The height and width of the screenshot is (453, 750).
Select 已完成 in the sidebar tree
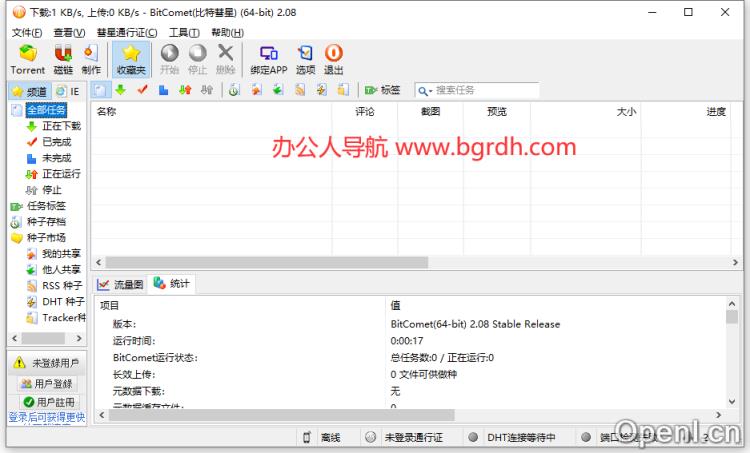point(56,142)
